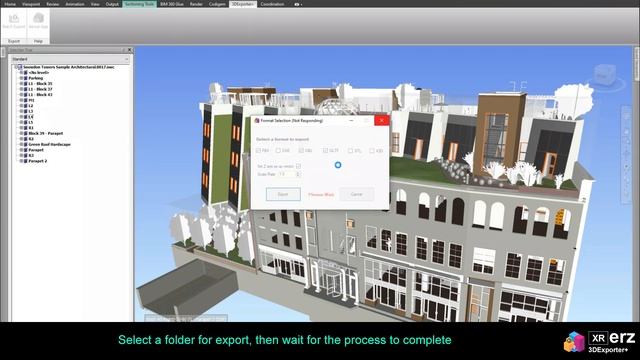640x360 pixels.
Task: Select the 3DExporter+ ribbon tab
Action: (242, 4)
